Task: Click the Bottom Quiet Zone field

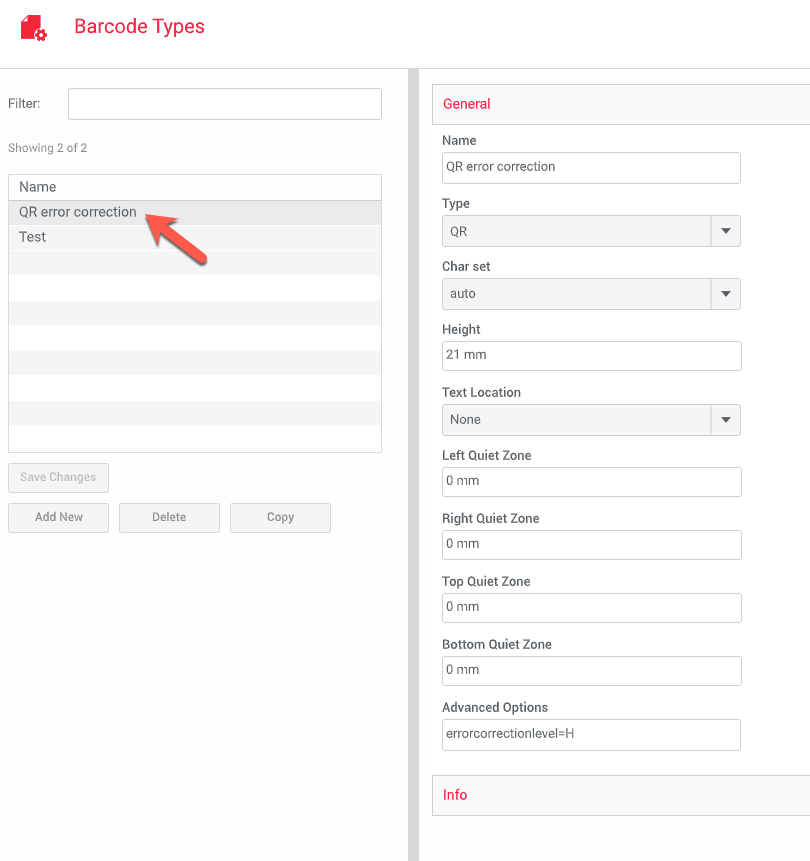Action: pos(590,671)
